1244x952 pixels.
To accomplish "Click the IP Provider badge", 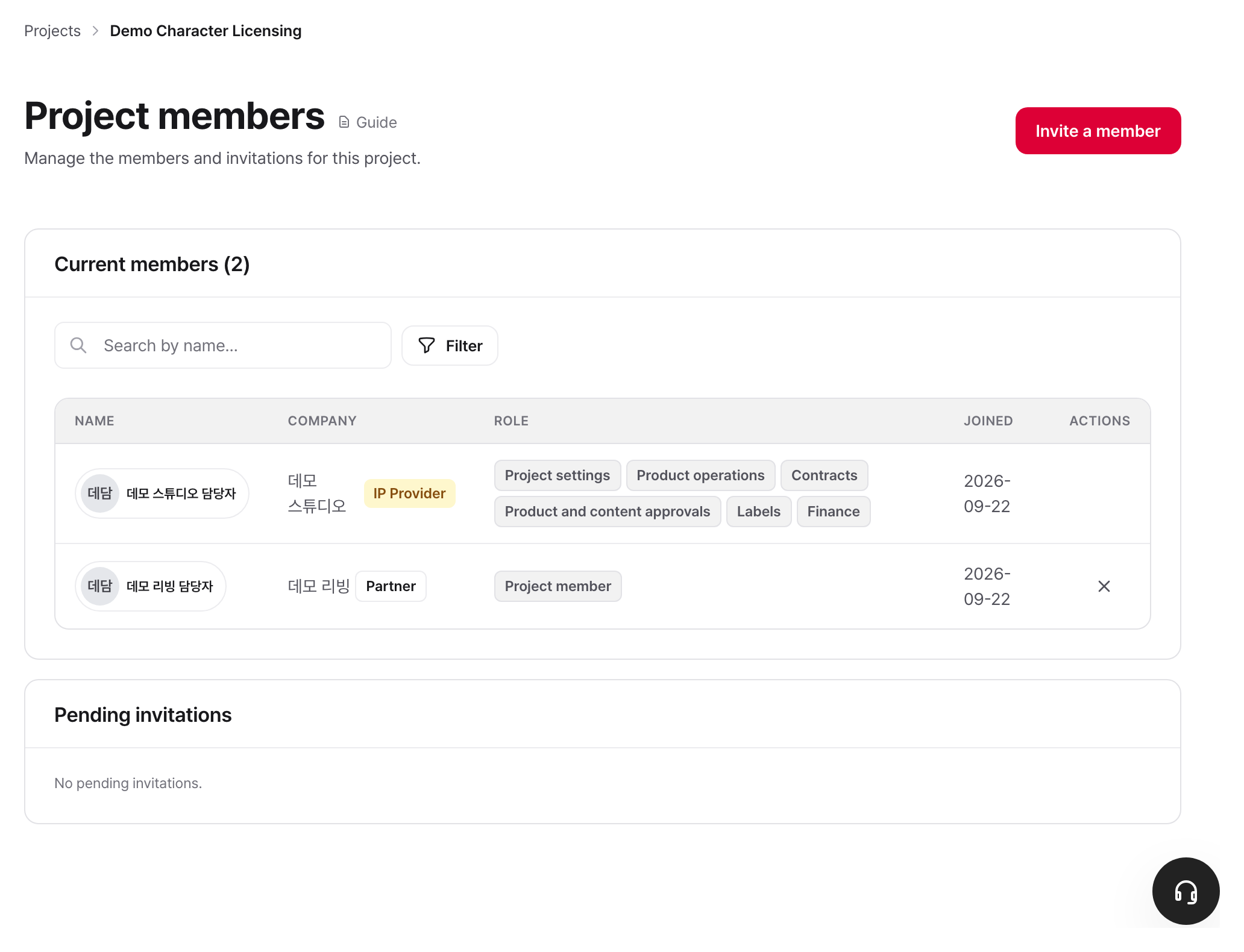I will [x=409, y=493].
